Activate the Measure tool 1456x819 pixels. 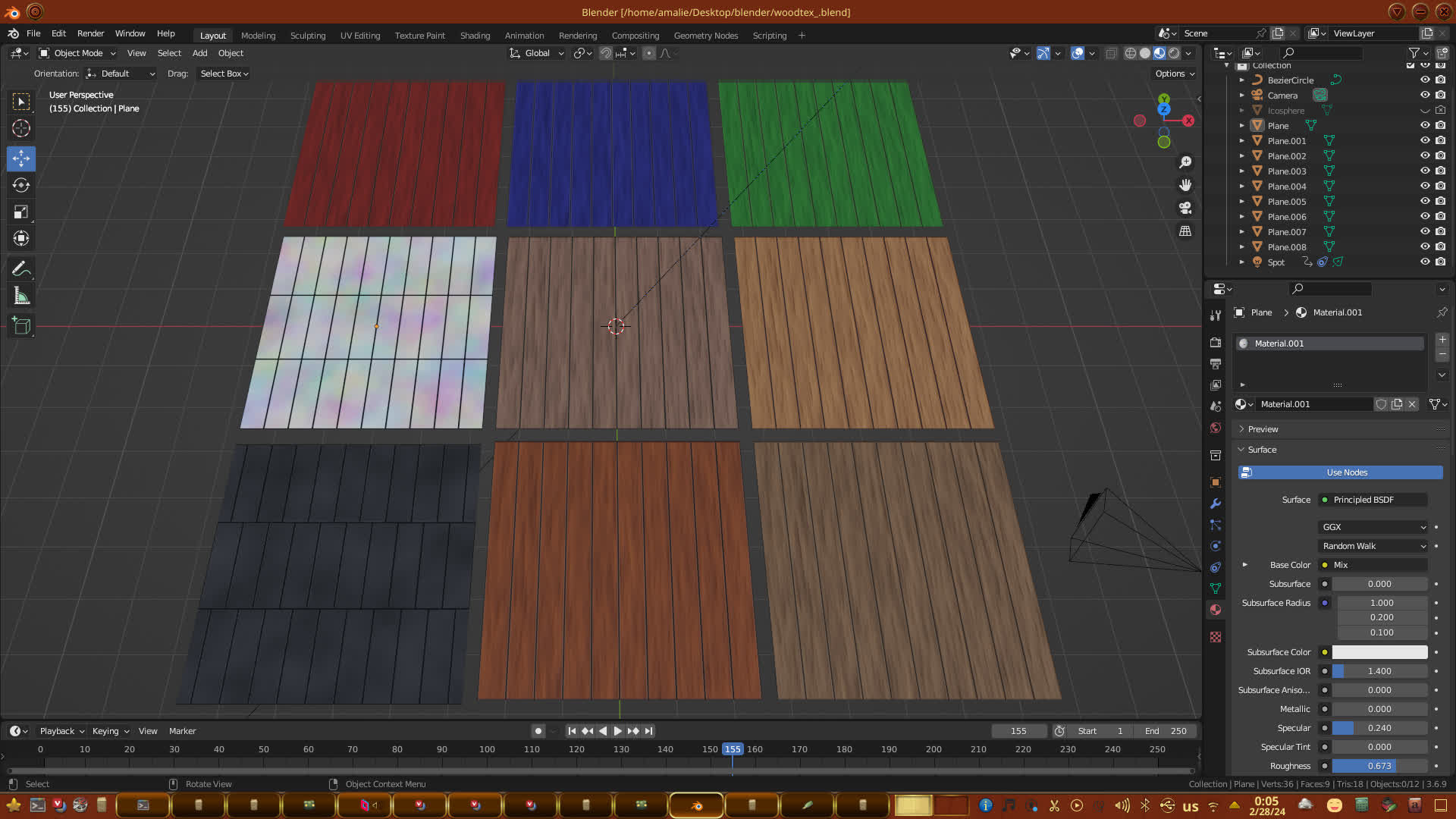21,297
